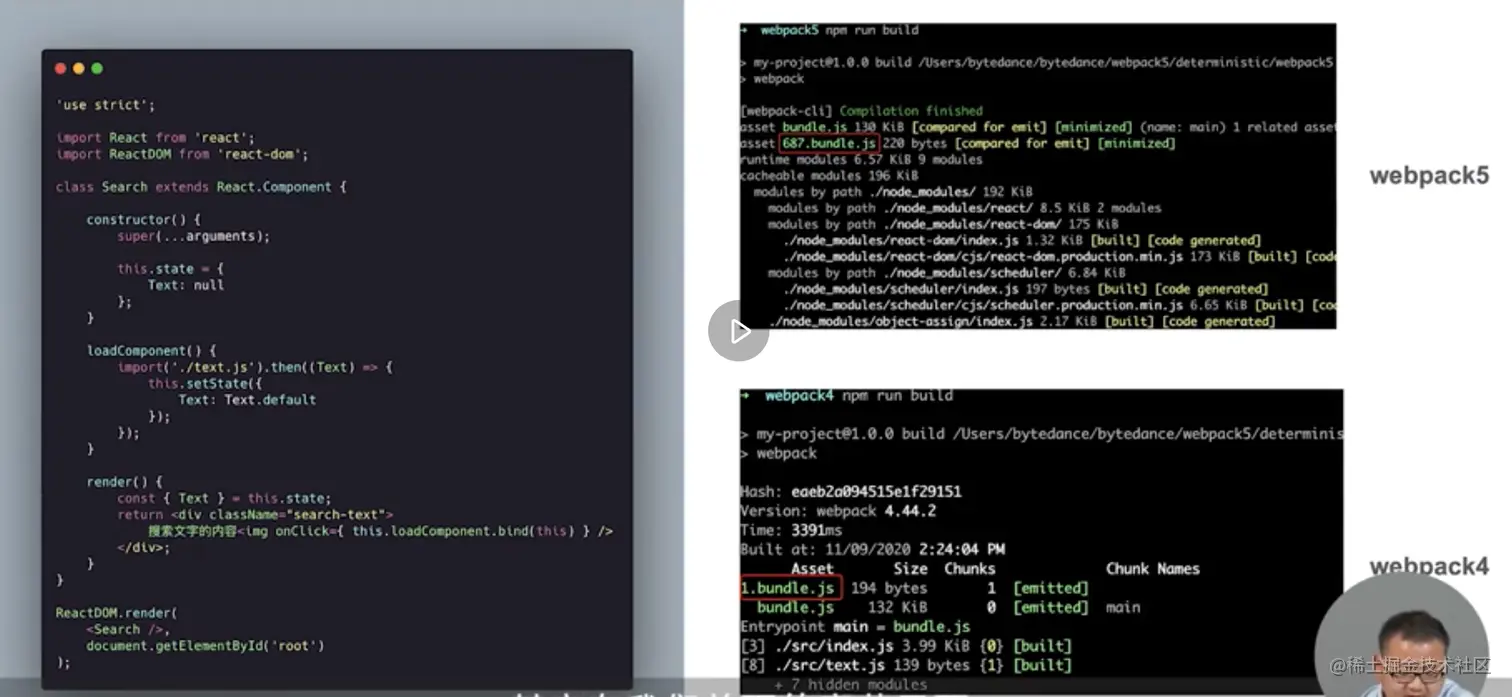Click the const { Text } = this.state line
1512x697 pixels.
tap(224, 498)
